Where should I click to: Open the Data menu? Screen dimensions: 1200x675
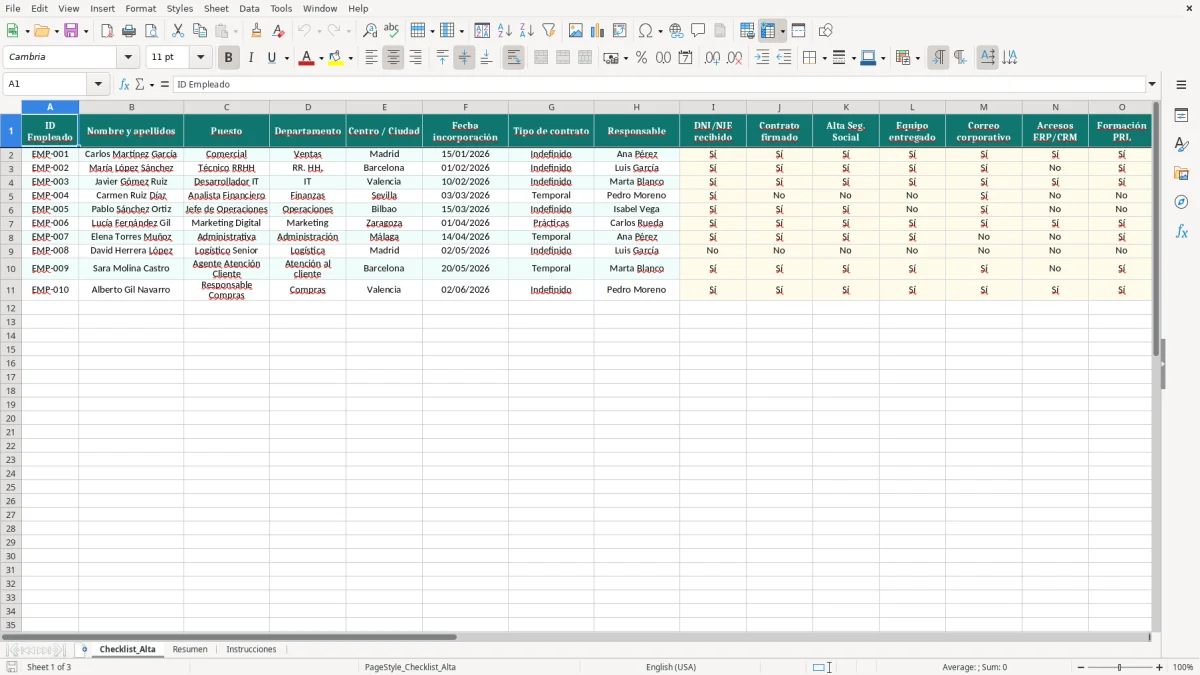pyautogui.click(x=249, y=8)
